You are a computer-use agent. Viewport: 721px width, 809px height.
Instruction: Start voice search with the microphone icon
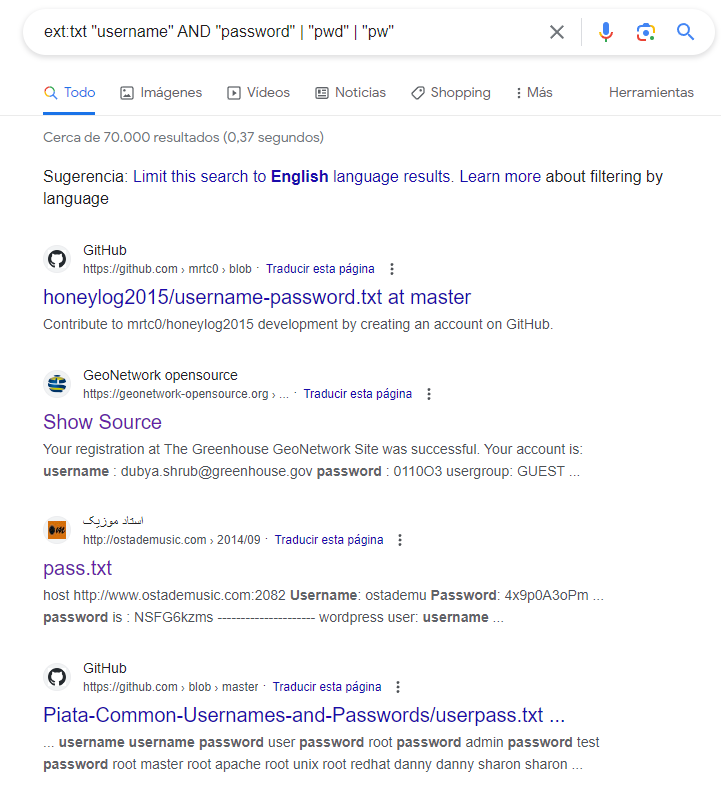pos(606,32)
